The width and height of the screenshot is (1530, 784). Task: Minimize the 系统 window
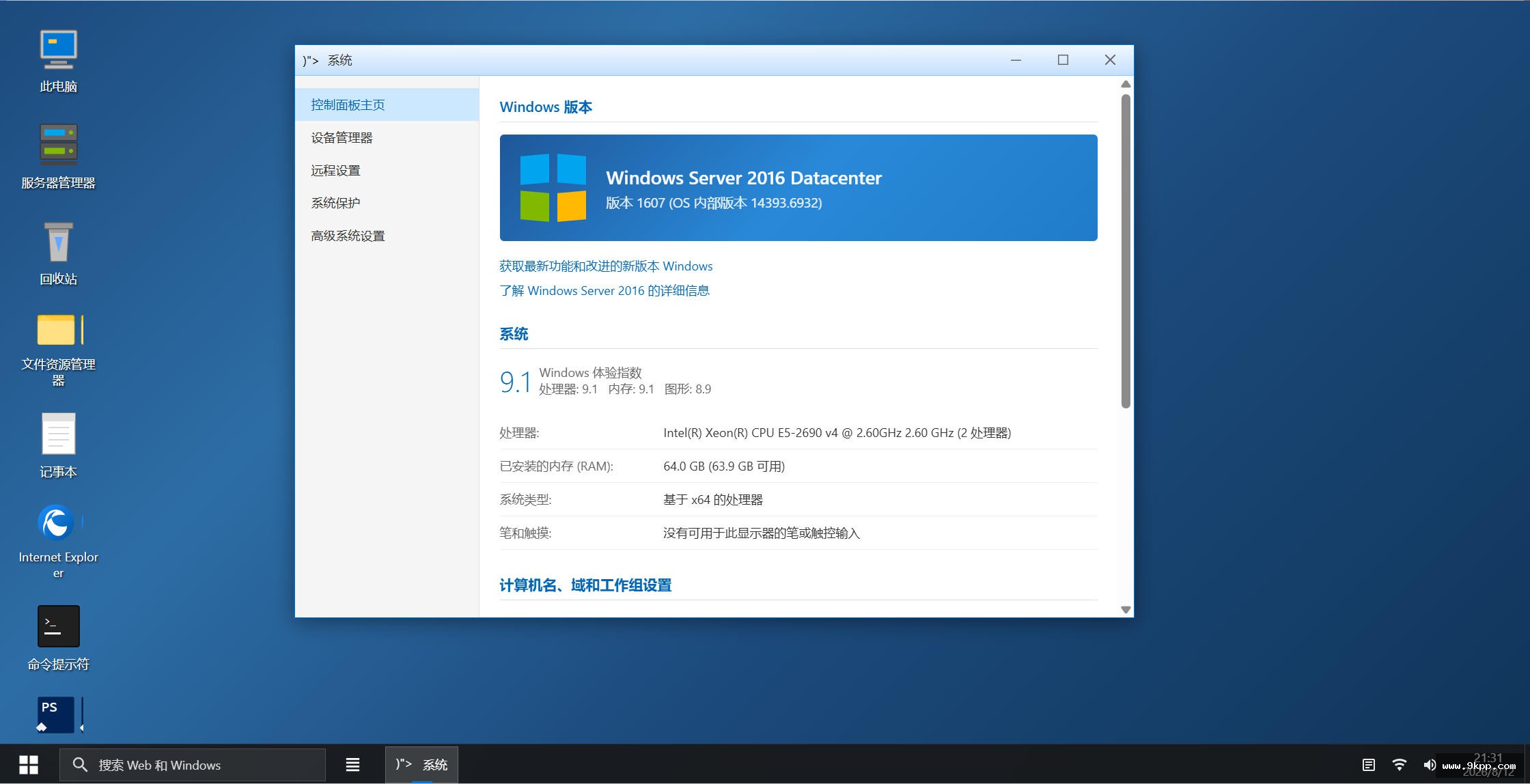pyautogui.click(x=1016, y=60)
